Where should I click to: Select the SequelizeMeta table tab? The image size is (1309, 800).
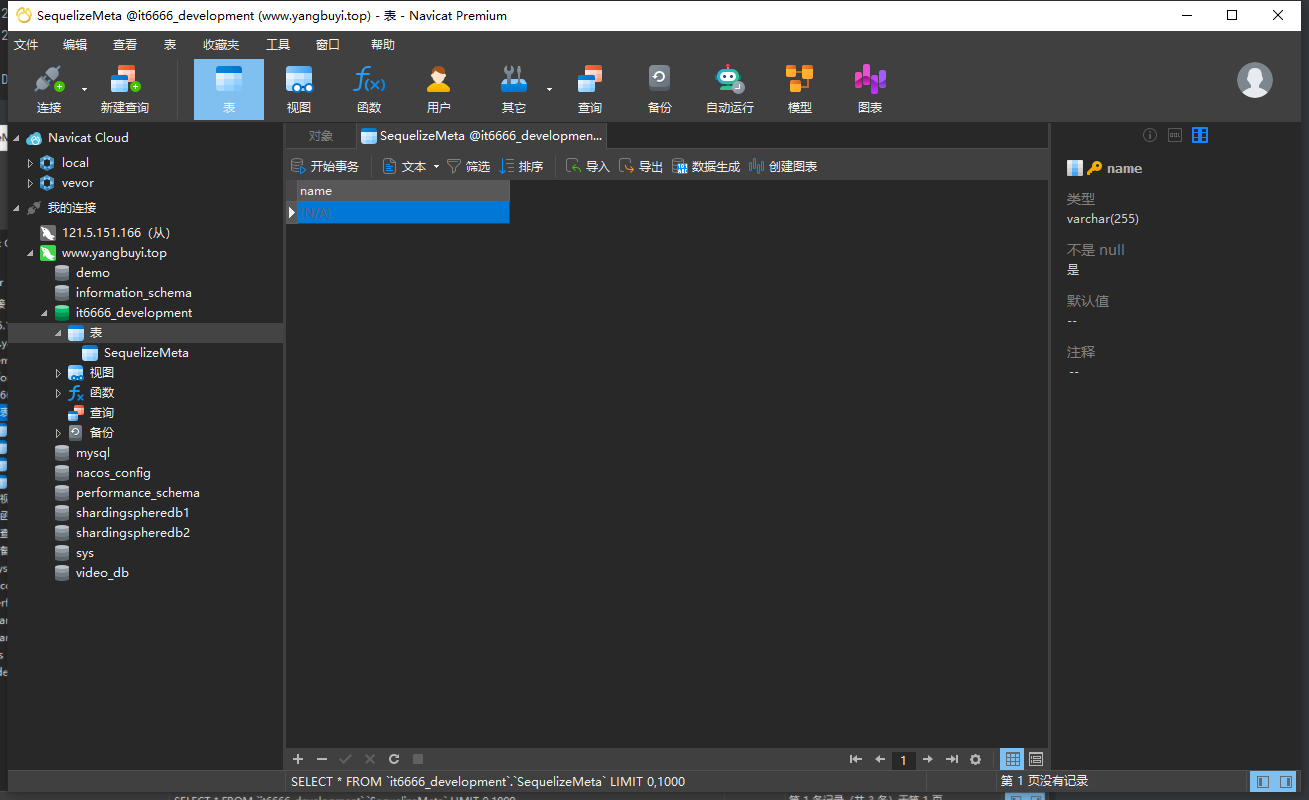pos(482,136)
